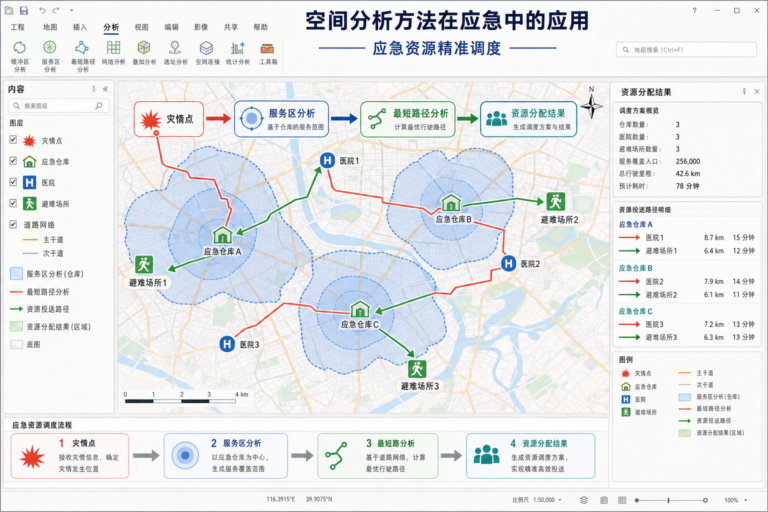Image resolution: width=768 pixels, height=512 pixels.
Task: Select the 应急仓库 A heading in results
Action: click(x=636, y=224)
